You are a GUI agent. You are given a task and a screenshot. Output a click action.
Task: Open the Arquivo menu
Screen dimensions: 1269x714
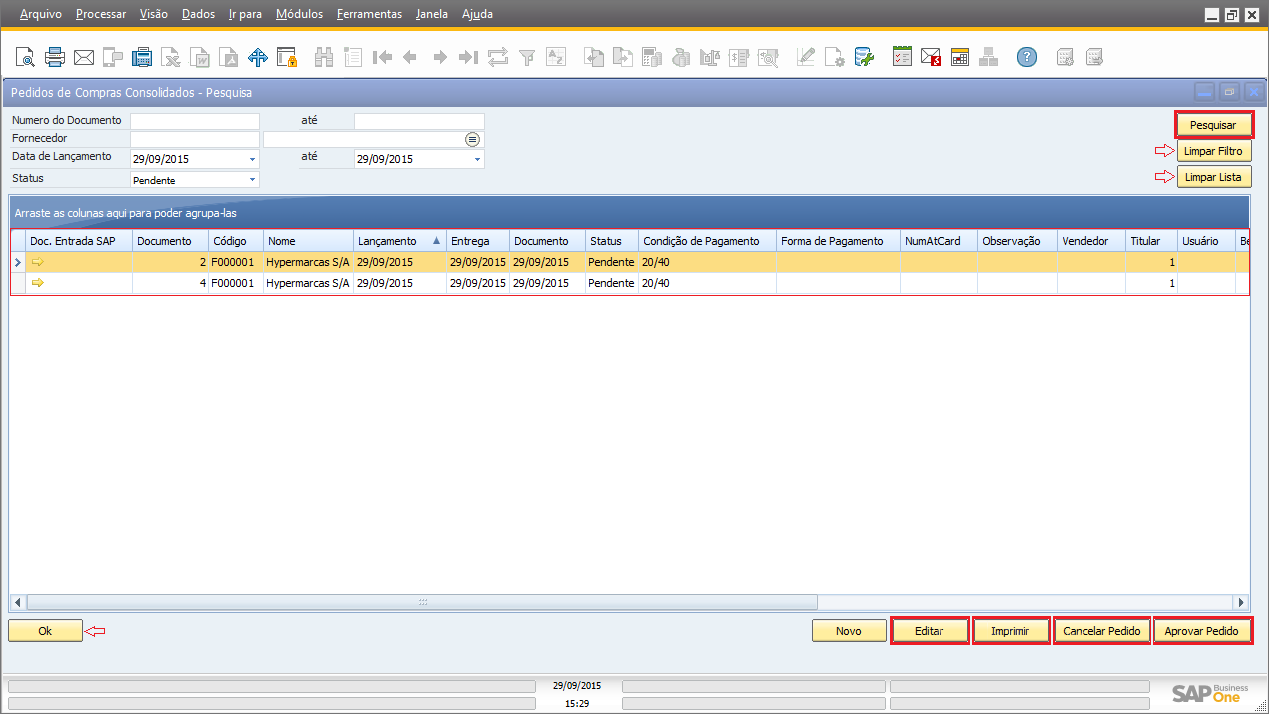(41, 14)
